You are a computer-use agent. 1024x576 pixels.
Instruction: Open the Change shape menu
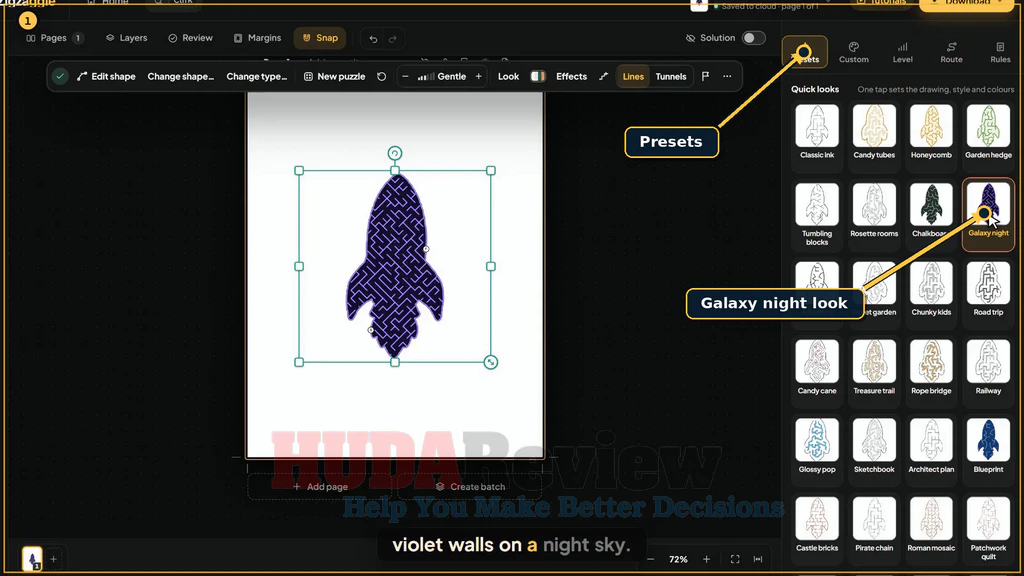pos(181,76)
